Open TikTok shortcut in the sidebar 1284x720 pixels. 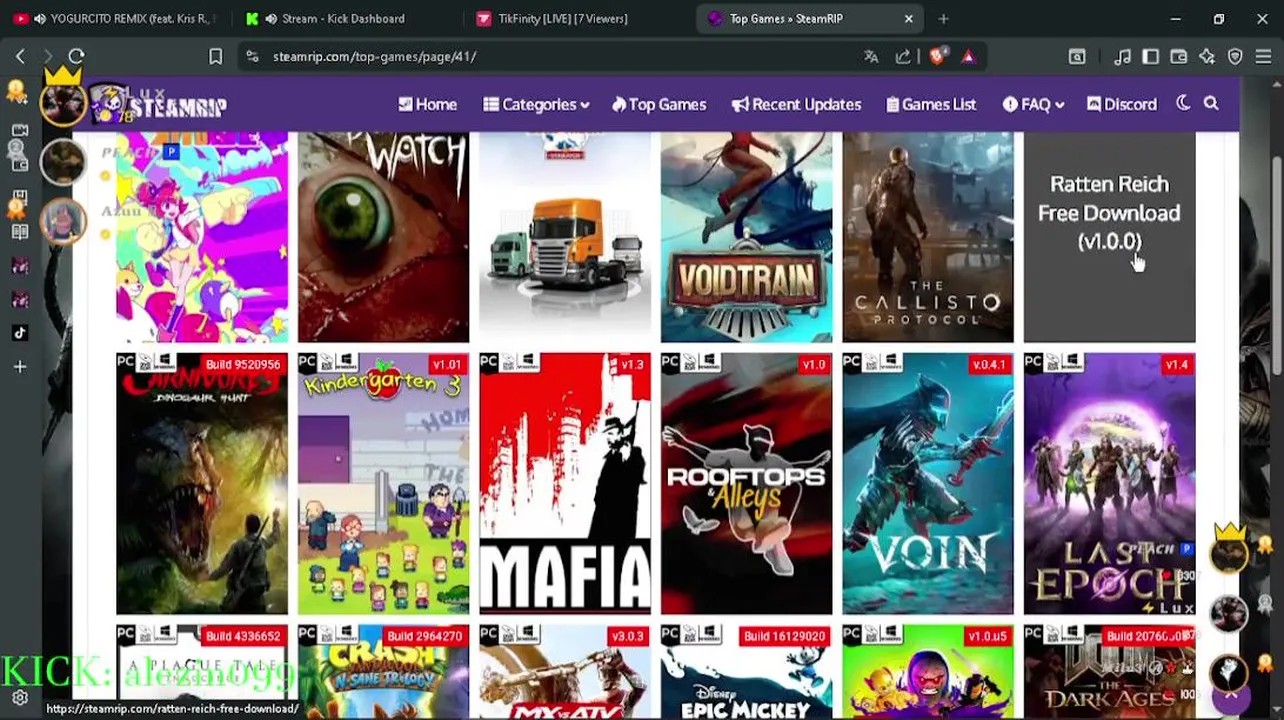coord(20,333)
